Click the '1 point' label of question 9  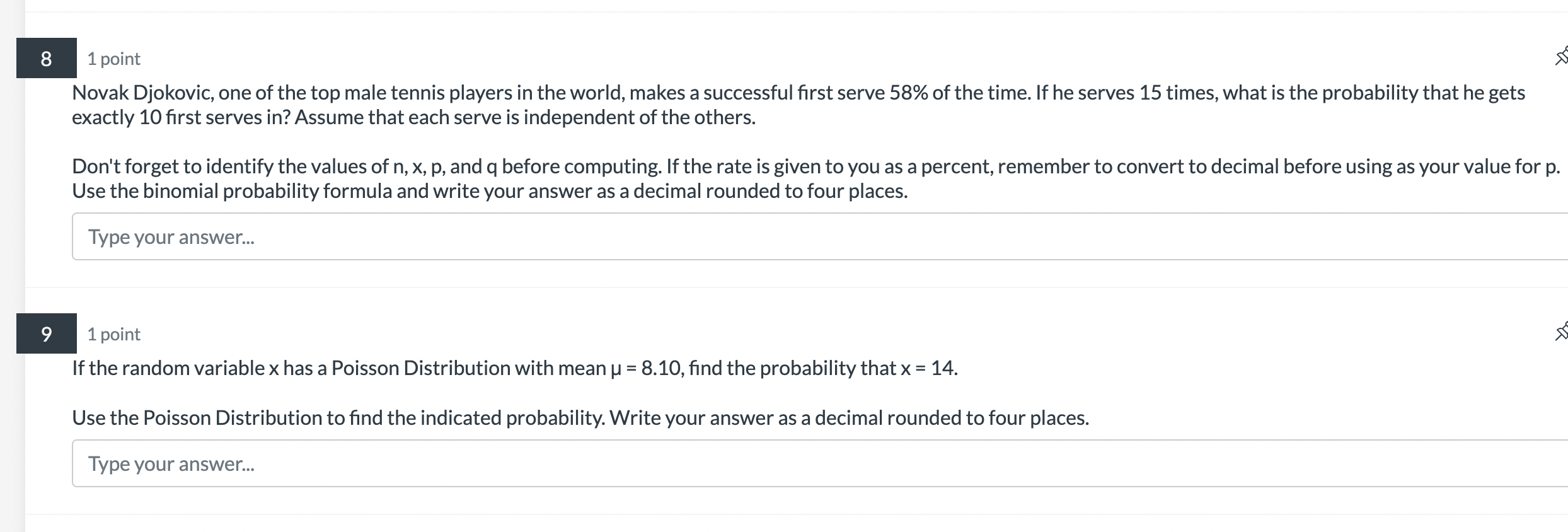(113, 334)
